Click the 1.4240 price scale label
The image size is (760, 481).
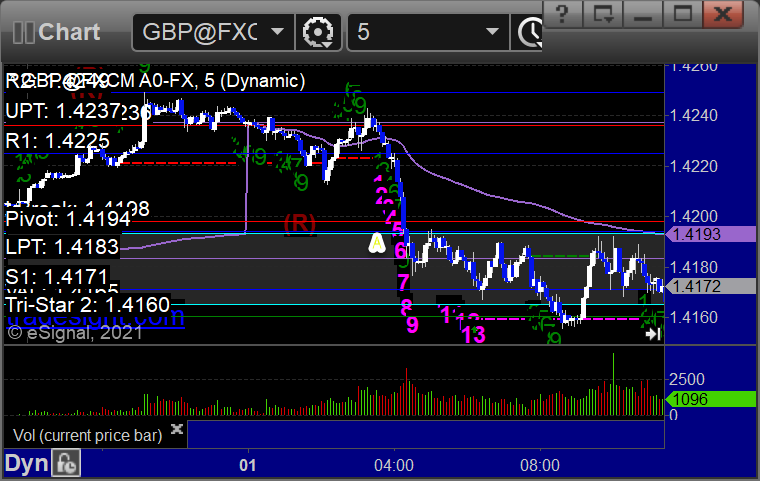(x=694, y=115)
